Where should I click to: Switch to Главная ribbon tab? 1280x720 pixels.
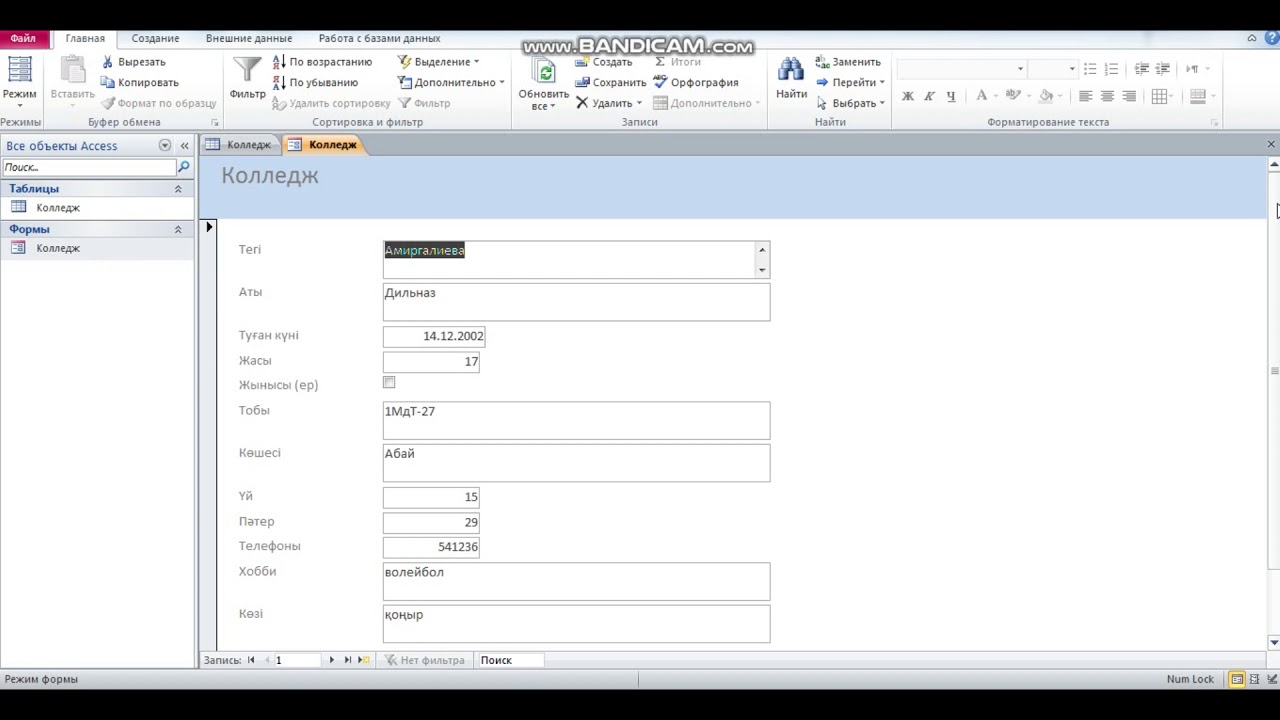pyautogui.click(x=85, y=38)
